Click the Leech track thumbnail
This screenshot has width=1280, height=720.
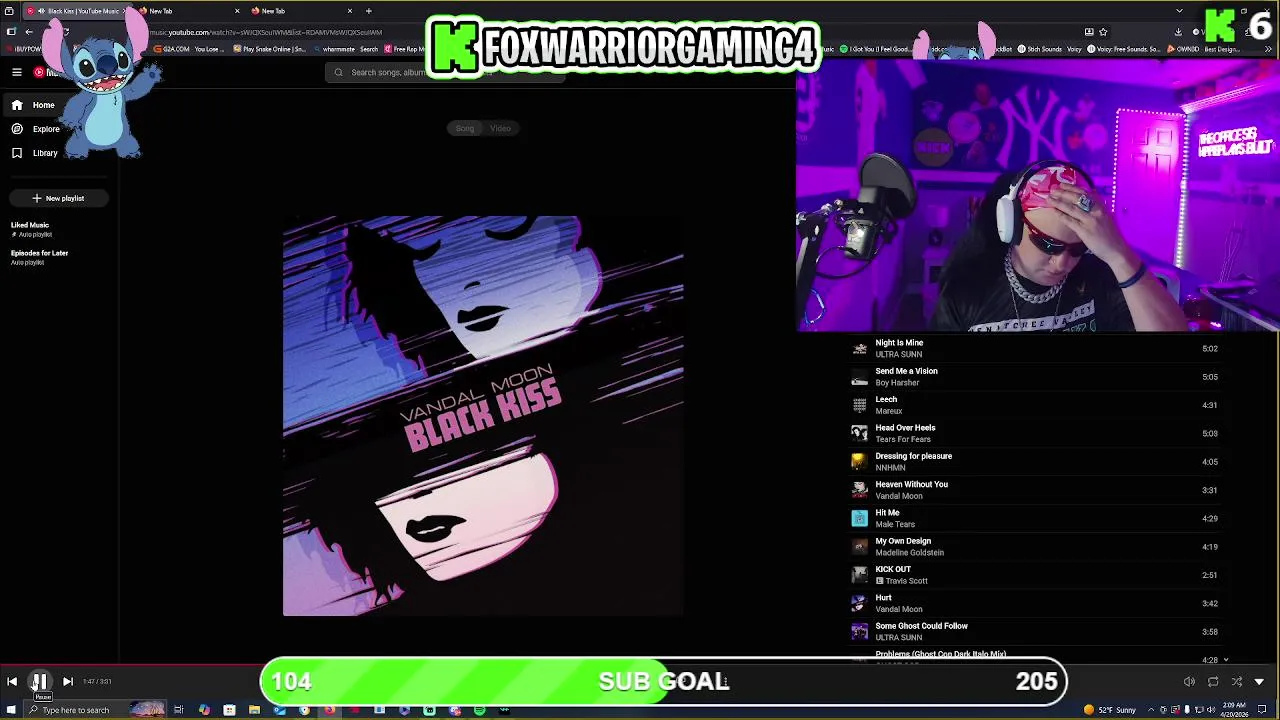click(x=859, y=405)
